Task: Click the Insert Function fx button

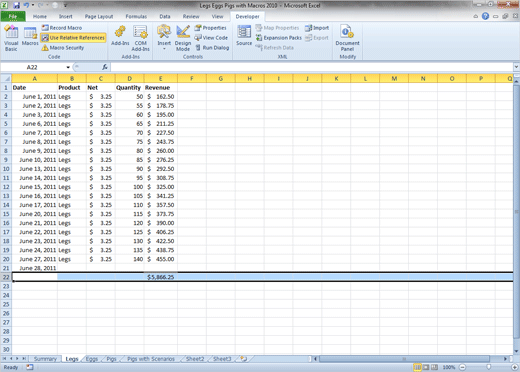Action: (105, 67)
